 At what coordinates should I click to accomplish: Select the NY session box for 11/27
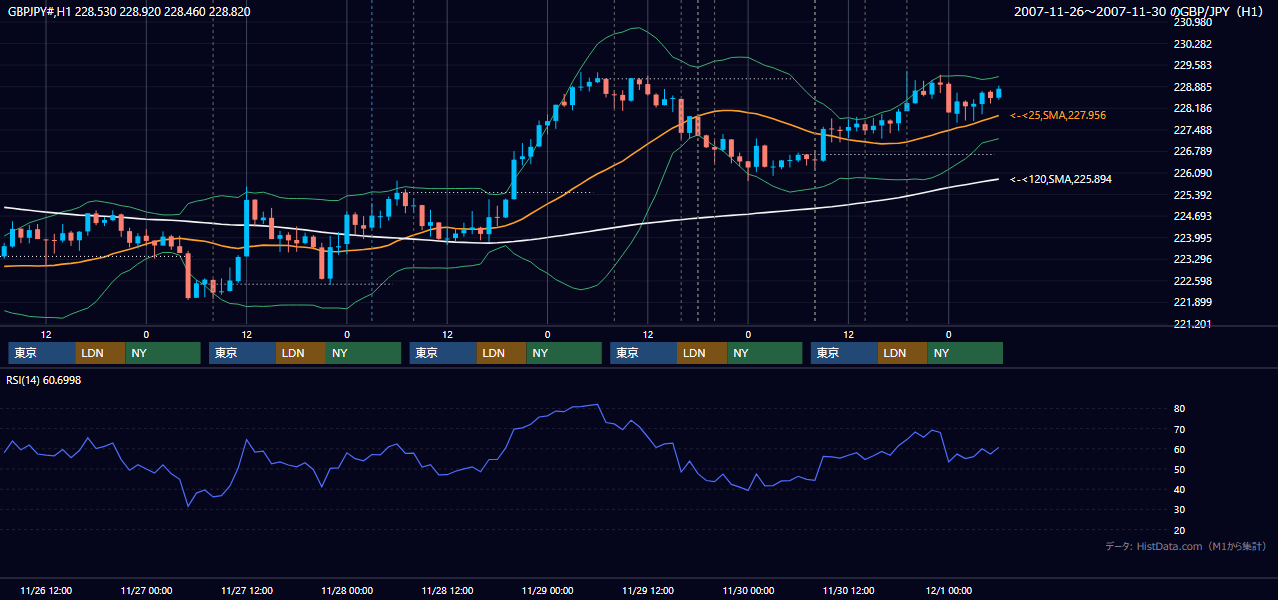(x=363, y=353)
